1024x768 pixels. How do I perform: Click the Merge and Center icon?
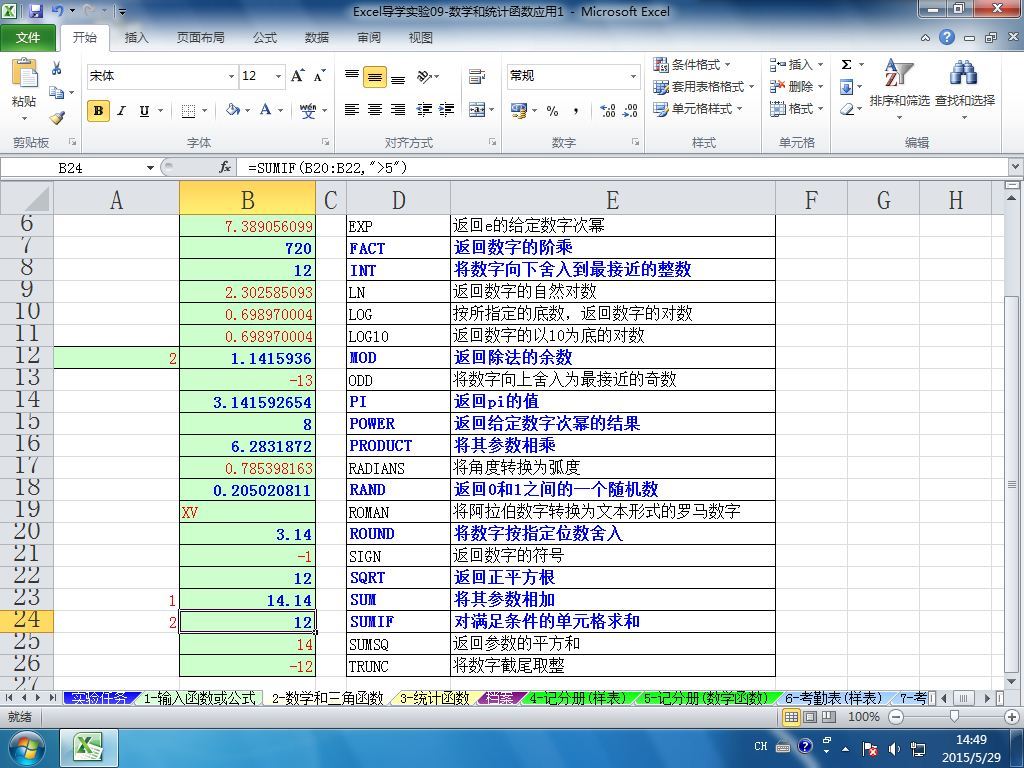coord(477,110)
